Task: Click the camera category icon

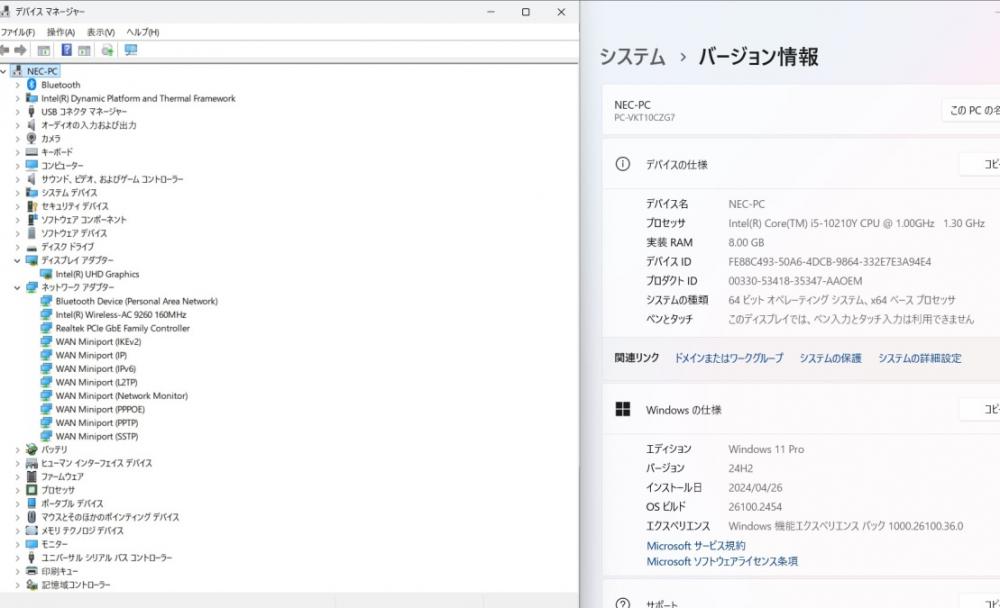Action: [x=31, y=138]
